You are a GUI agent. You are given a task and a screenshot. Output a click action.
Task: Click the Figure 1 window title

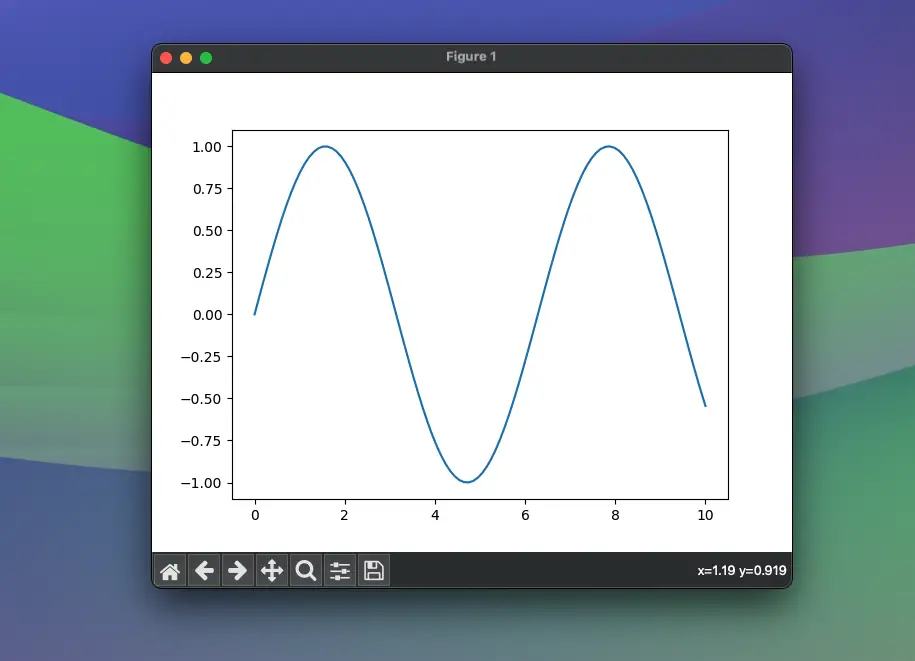[x=471, y=57]
